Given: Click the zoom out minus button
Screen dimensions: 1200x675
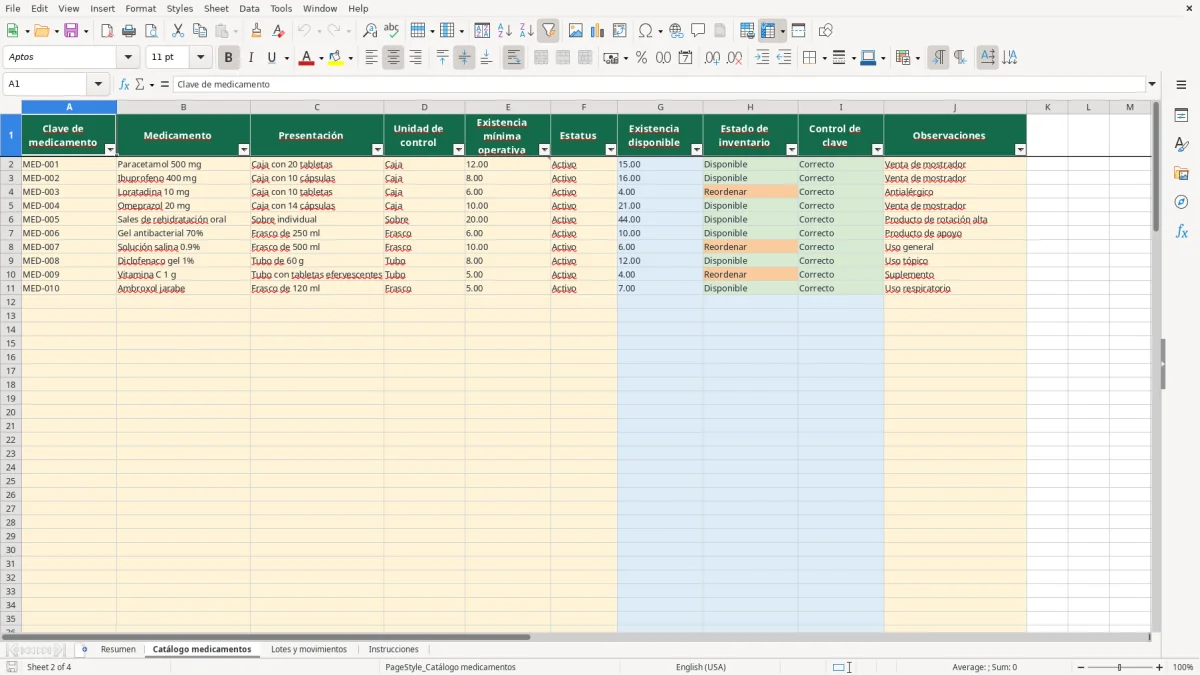Looking at the screenshot, I should coord(1081,667).
